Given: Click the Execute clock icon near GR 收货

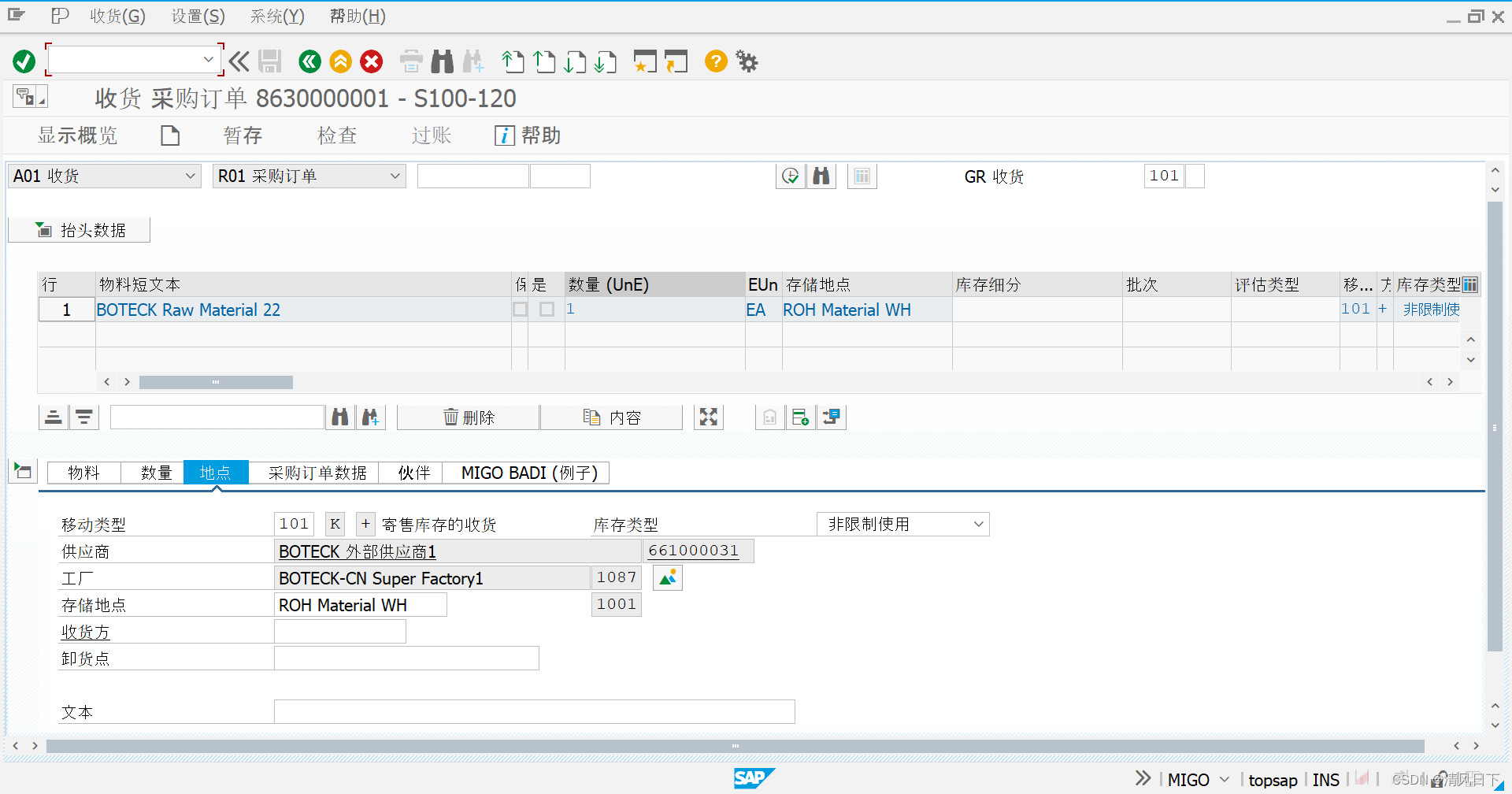Looking at the screenshot, I should tap(790, 176).
